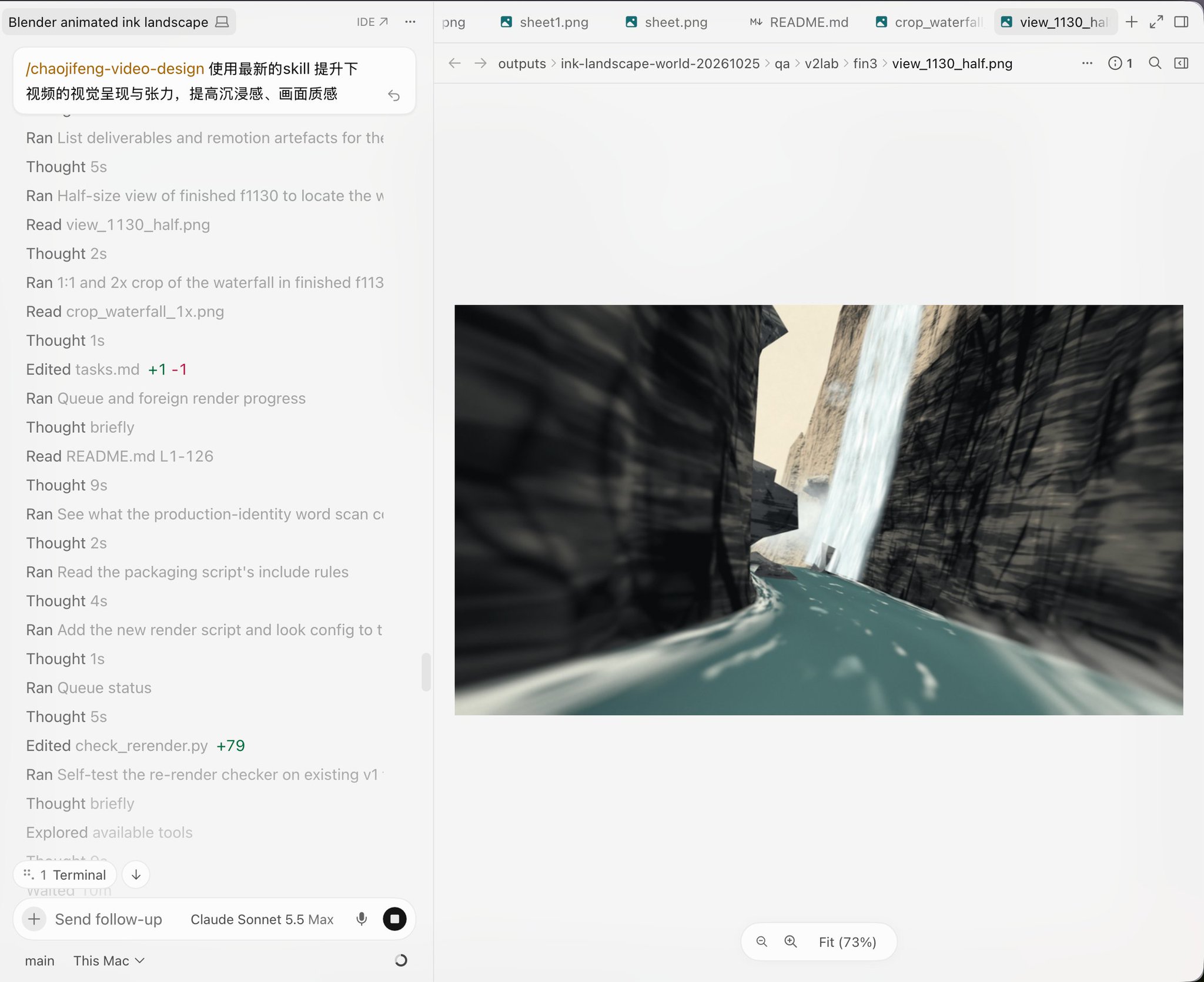Image resolution: width=1204 pixels, height=982 pixels.
Task: Expand the Edited tasks.md step
Action: coord(106,369)
